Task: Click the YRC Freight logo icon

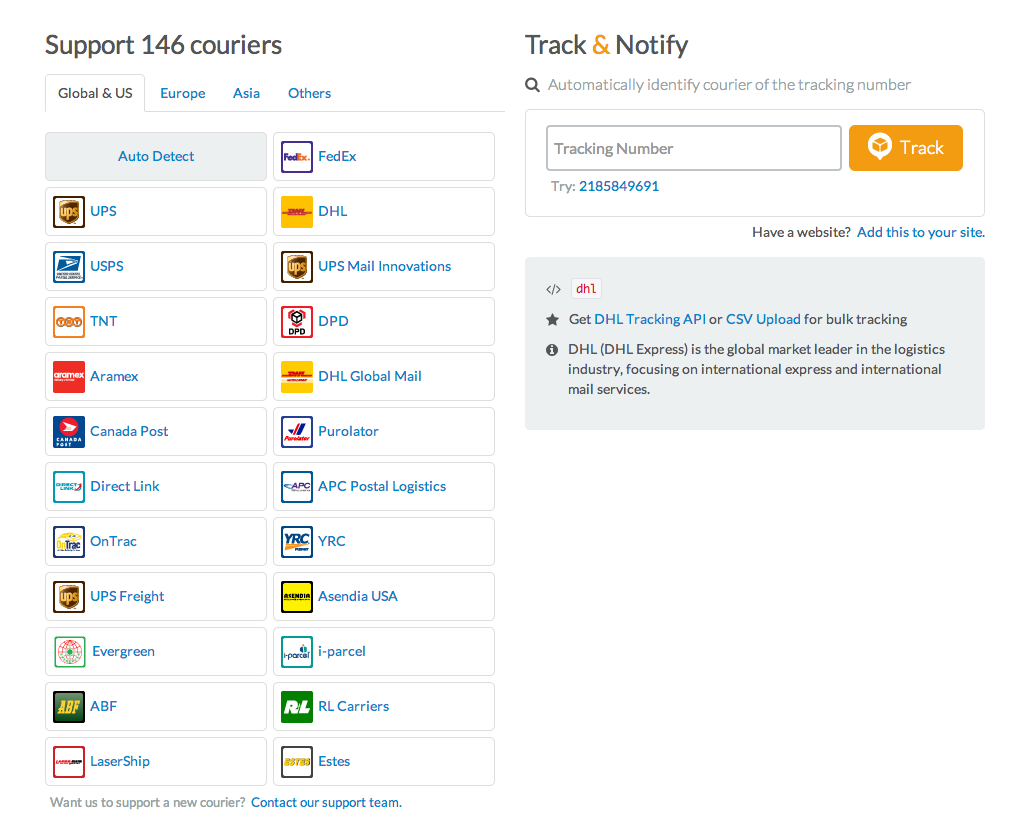Action: click(297, 541)
